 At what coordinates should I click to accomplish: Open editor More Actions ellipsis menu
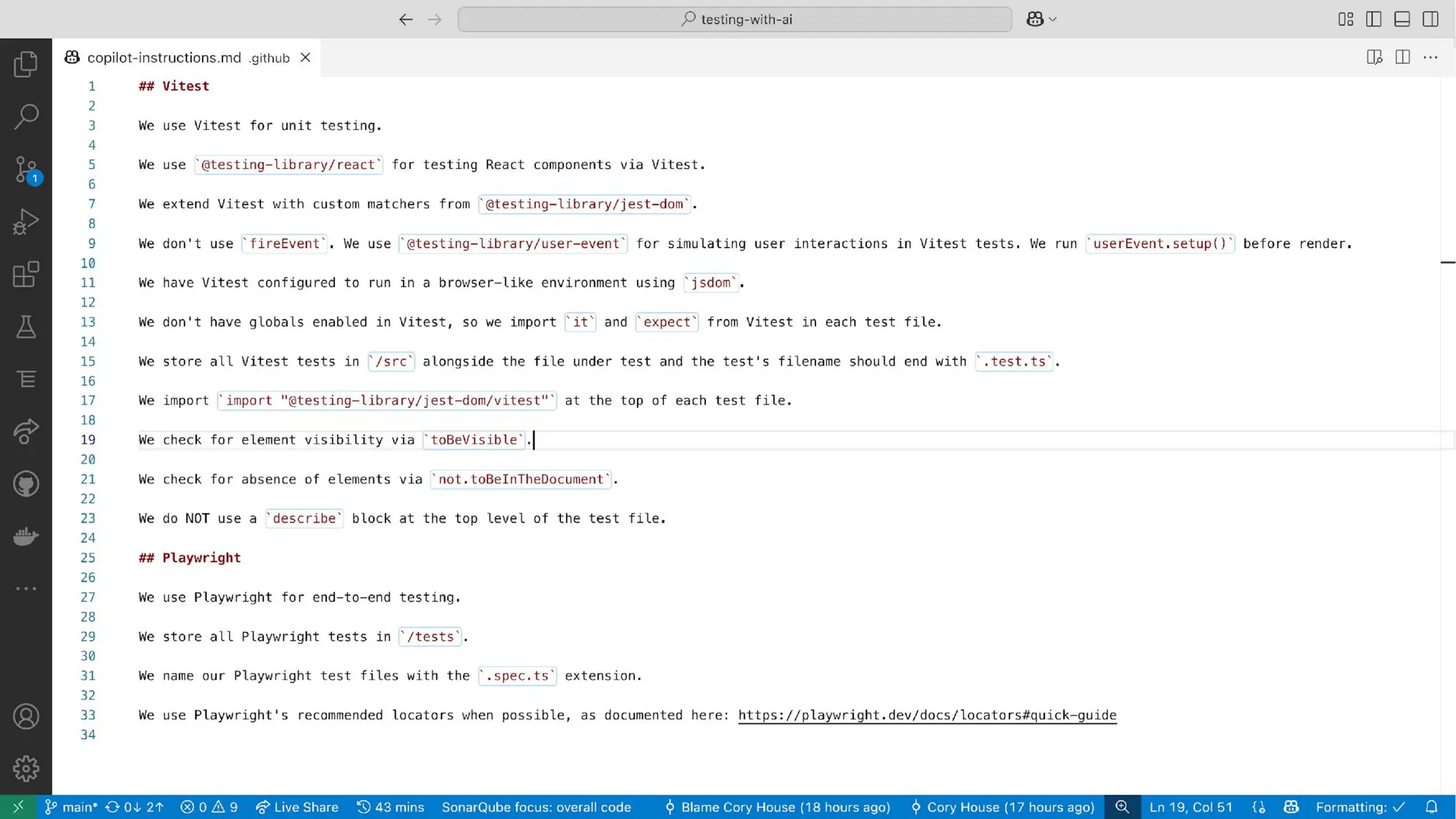(x=1430, y=58)
